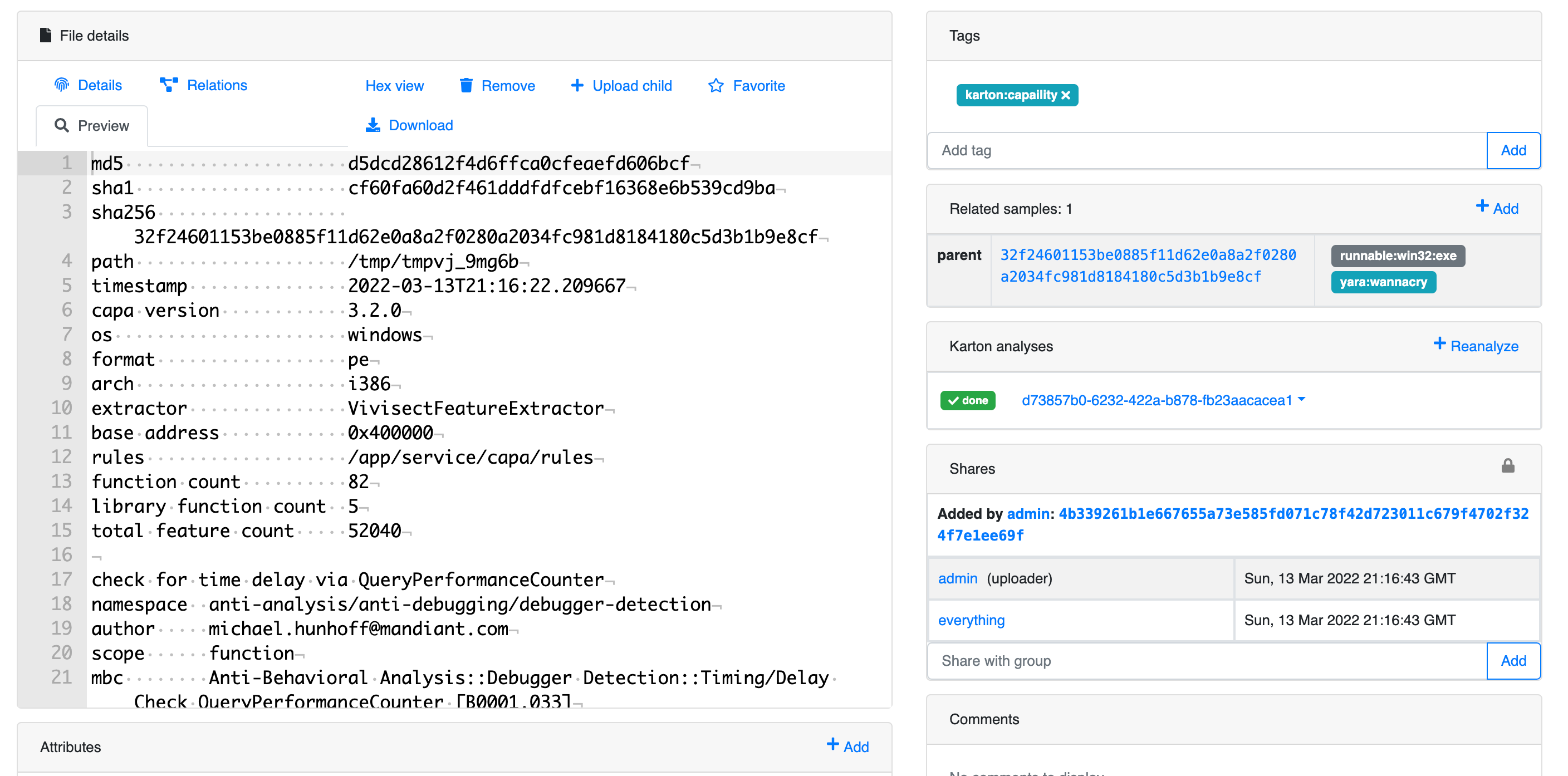Click the Relations graph icon
Image resolution: width=1568 pixels, height=776 pixels.
point(169,85)
